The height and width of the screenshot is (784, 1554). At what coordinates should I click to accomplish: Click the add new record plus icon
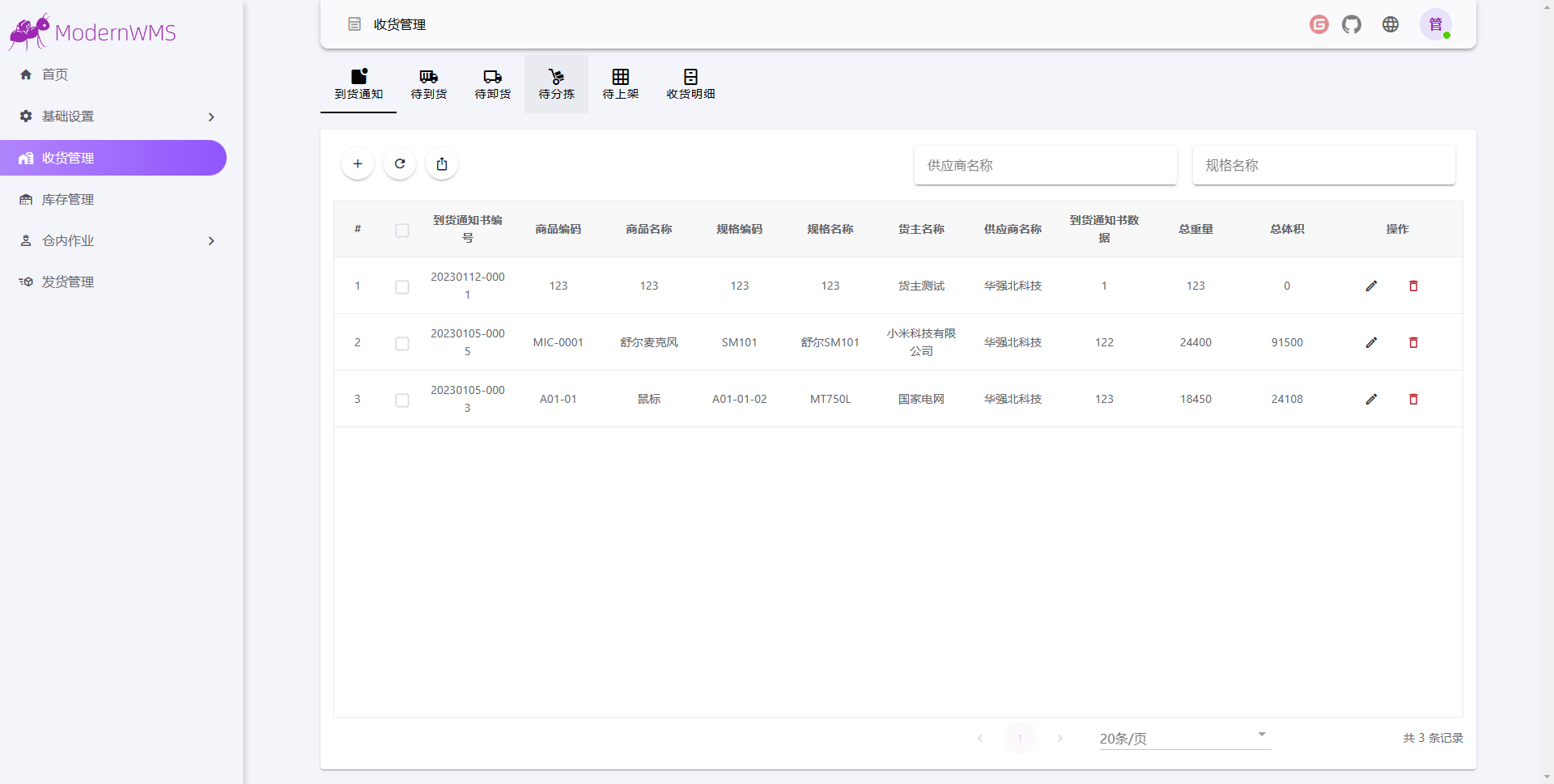358,164
